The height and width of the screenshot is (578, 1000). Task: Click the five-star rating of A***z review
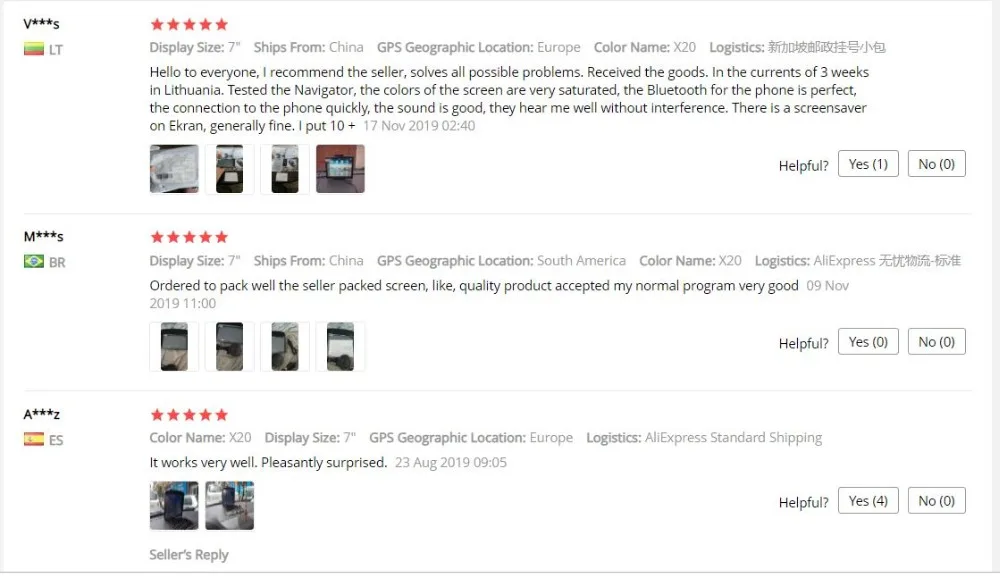coord(189,415)
